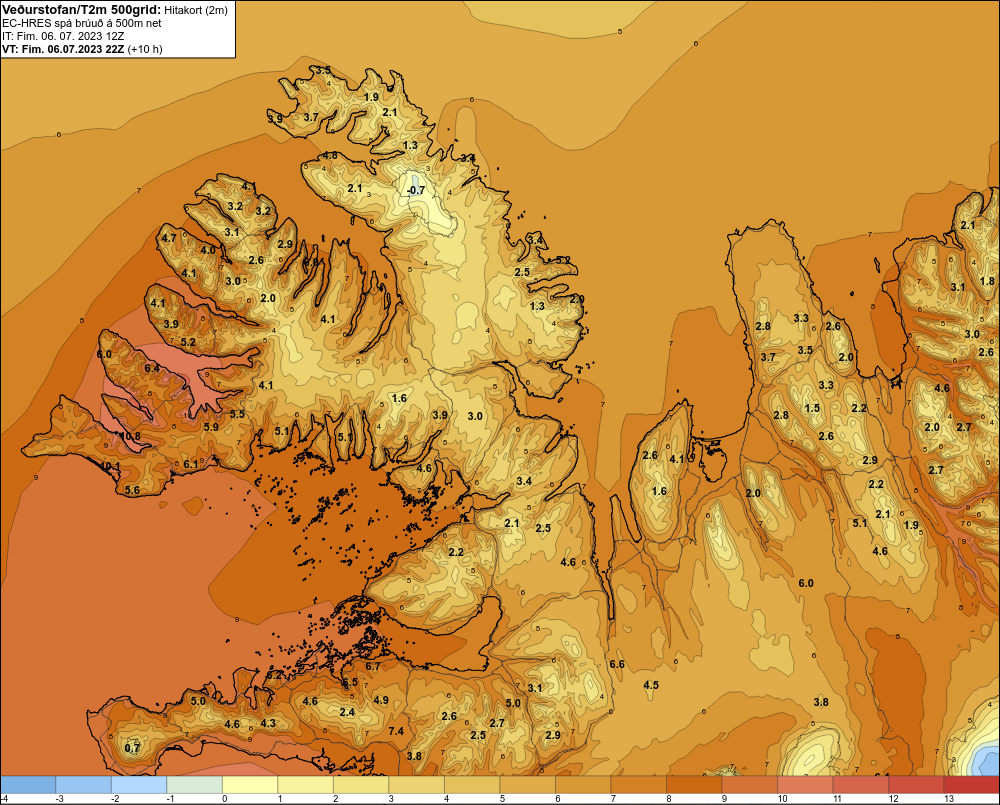Click the 4.7 temperature value

[169, 238]
